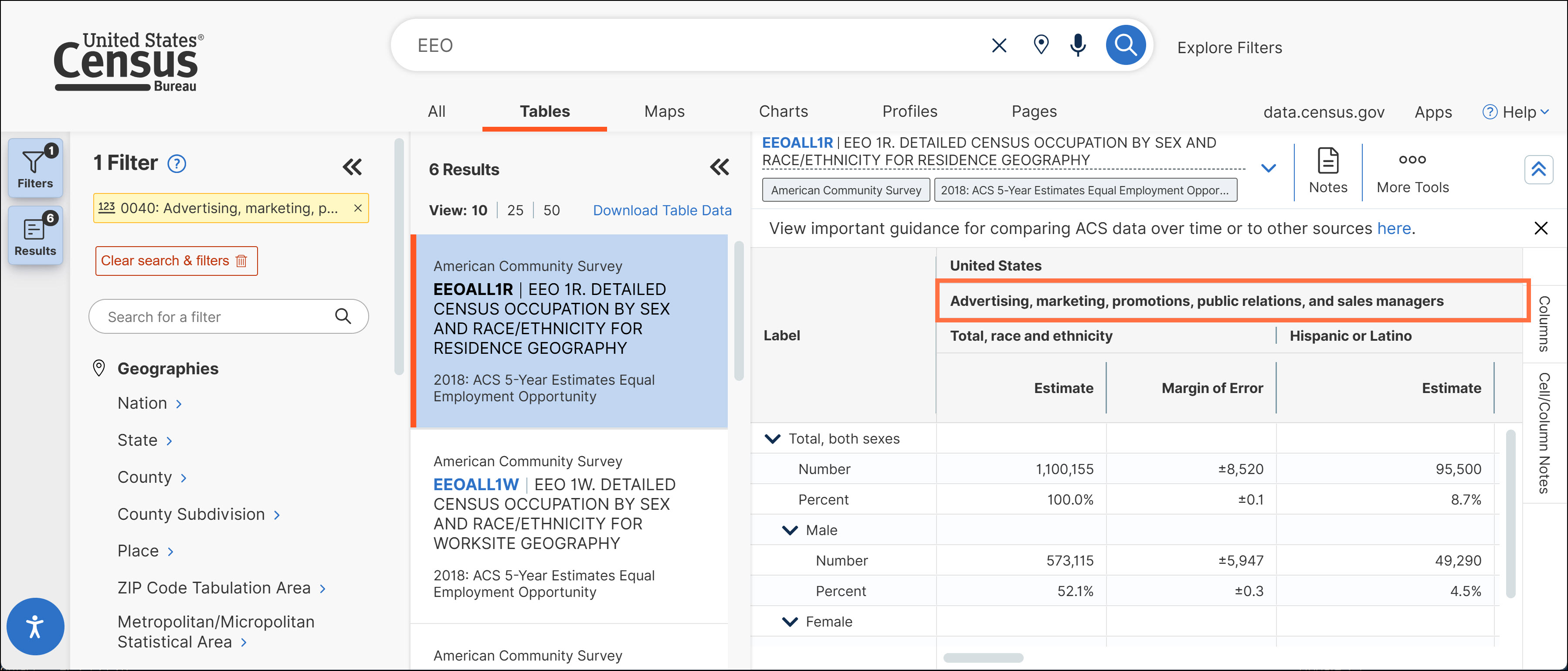Clear the EEO search text with X
1568x671 pixels.
[x=999, y=46]
